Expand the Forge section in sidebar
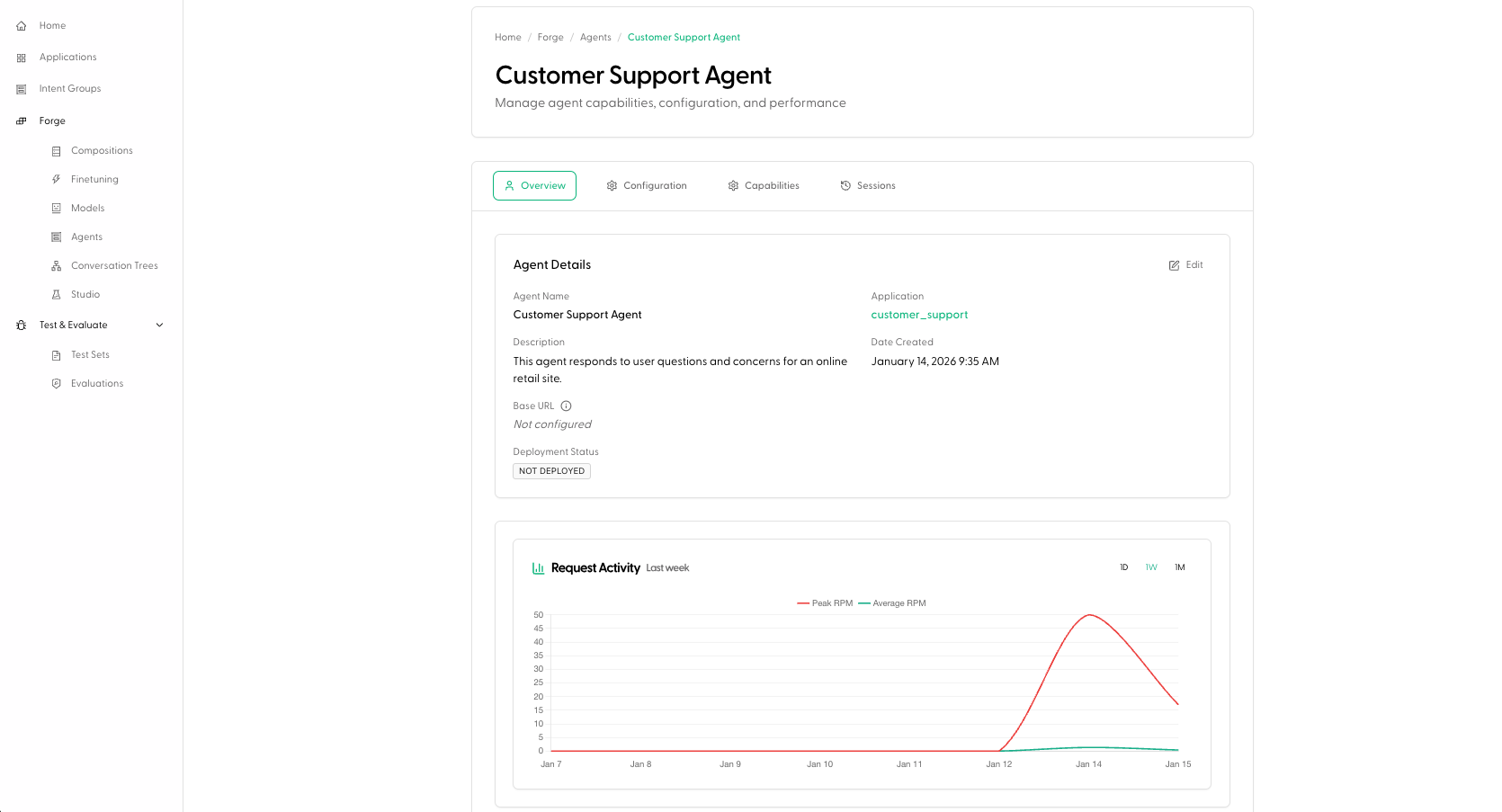The width and height of the screenshot is (1502, 812). click(49, 120)
